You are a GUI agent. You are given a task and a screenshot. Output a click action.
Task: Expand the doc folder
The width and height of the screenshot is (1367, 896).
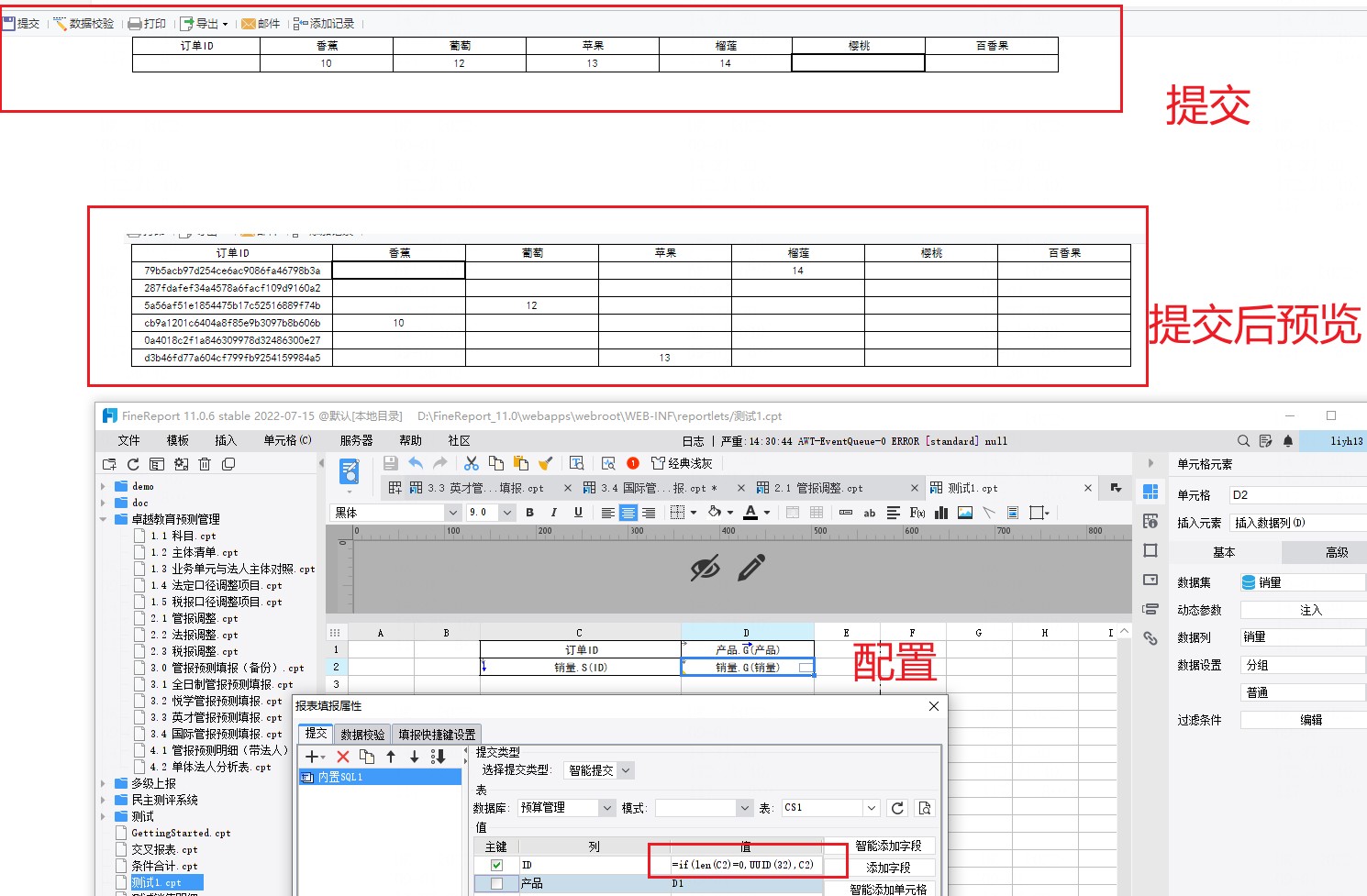coord(103,503)
